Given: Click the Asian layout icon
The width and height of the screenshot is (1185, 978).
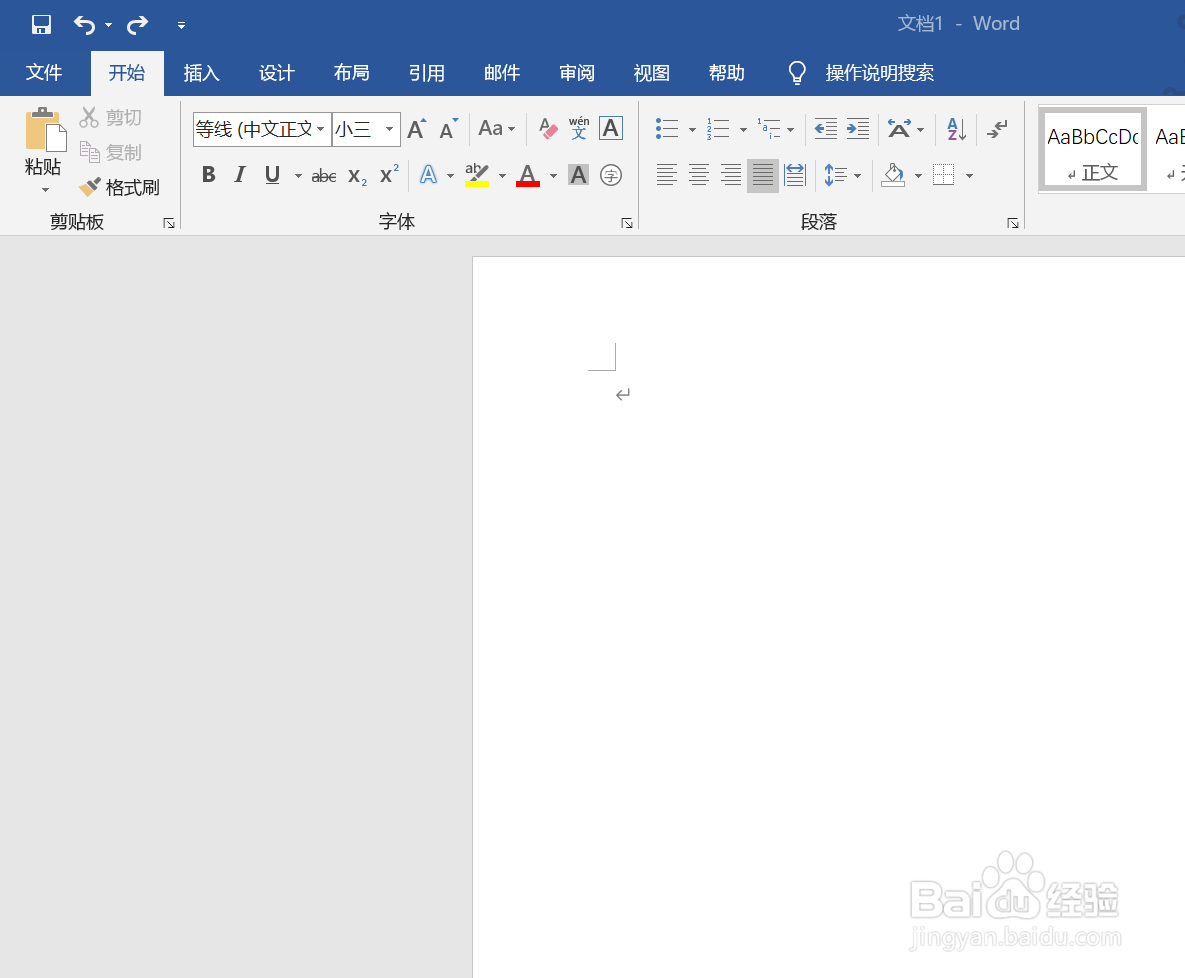Looking at the screenshot, I should click(899, 128).
